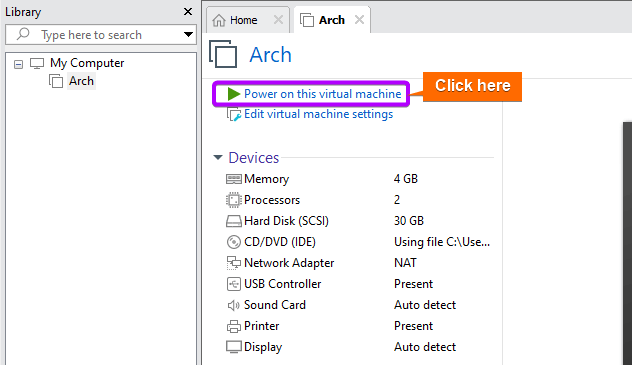Click the Home tab house icon
Screen dimensions: 632x365
tap(219, 20)
